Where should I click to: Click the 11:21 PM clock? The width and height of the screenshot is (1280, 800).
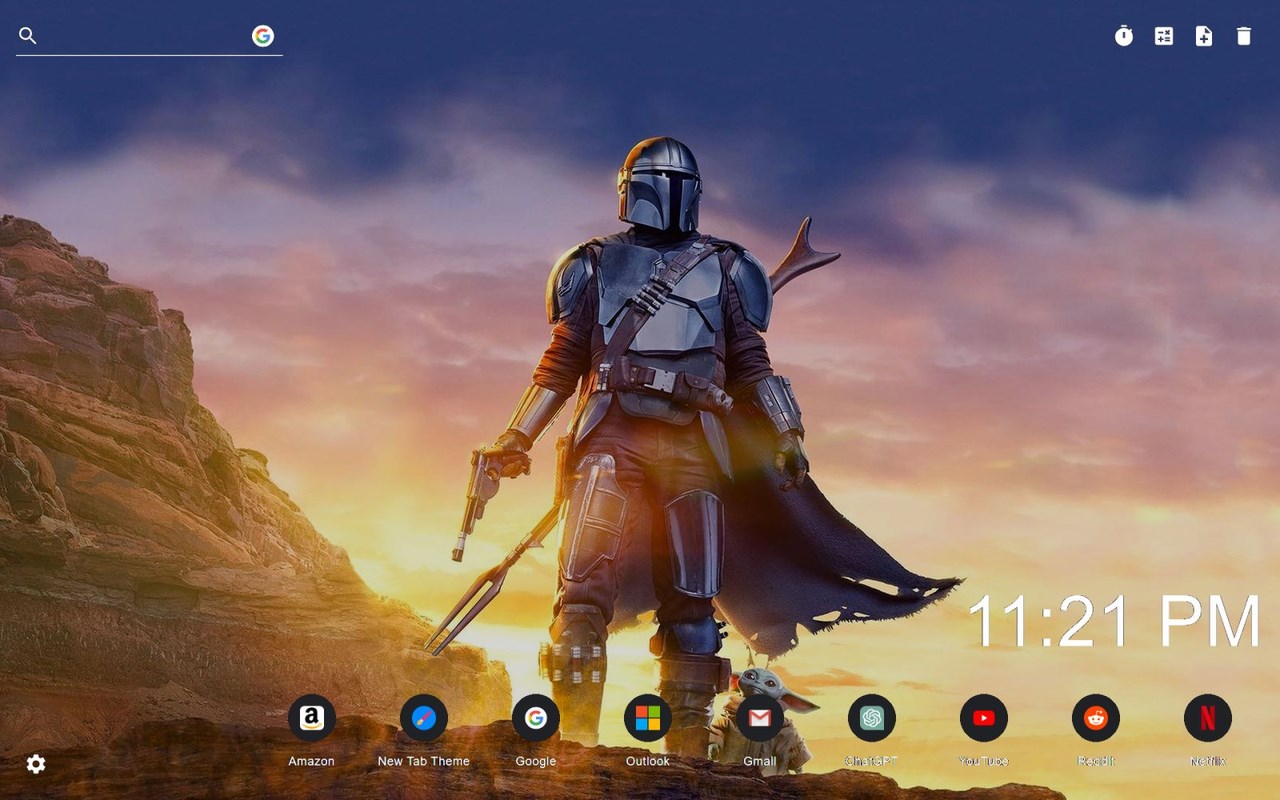1114,622
